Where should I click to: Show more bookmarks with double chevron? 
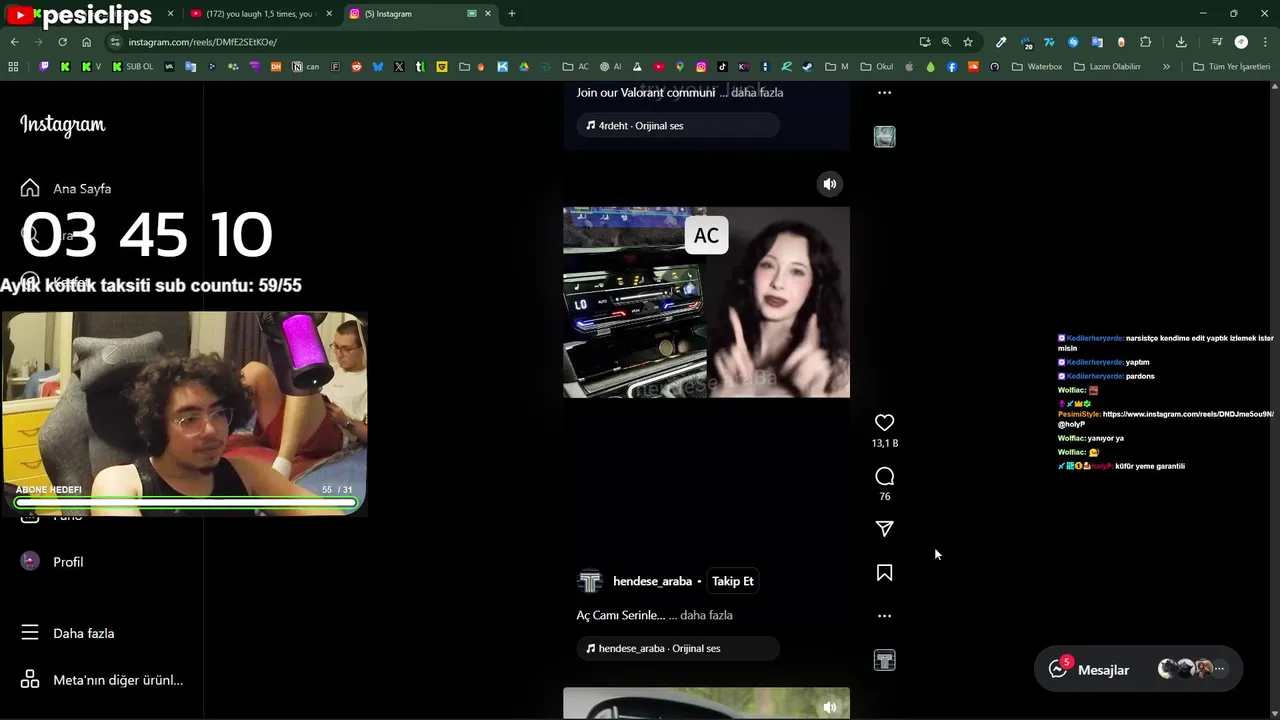pyautogui.click(x=1166, y=67)
